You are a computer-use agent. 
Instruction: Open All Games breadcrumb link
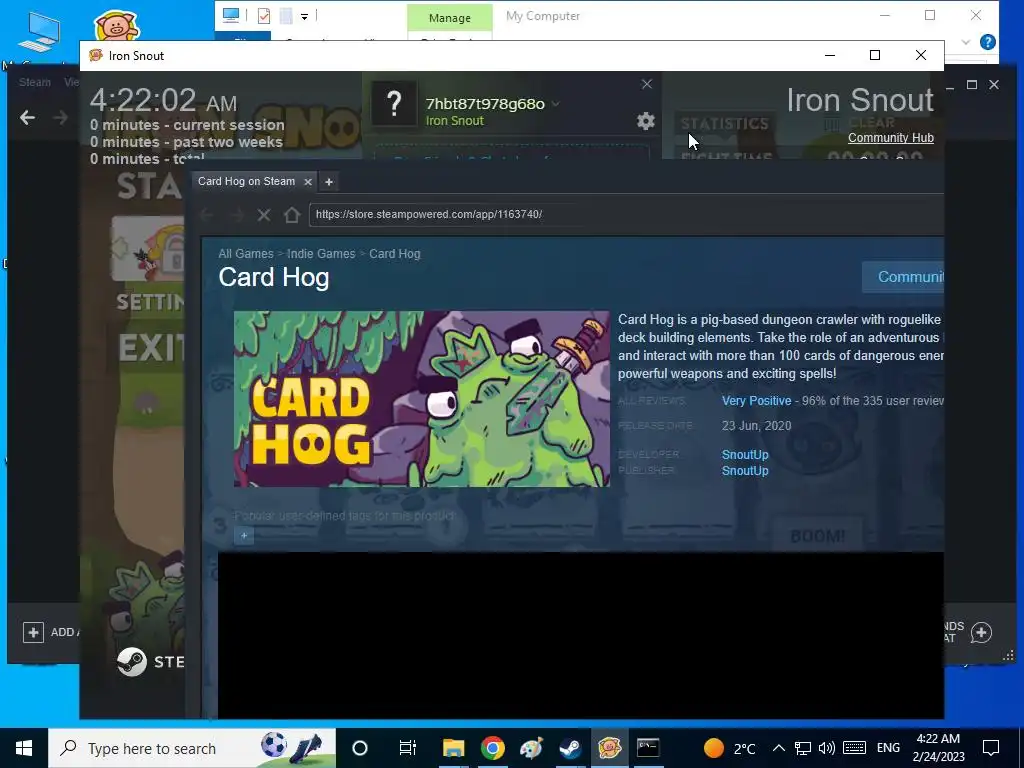coord(246,253)
